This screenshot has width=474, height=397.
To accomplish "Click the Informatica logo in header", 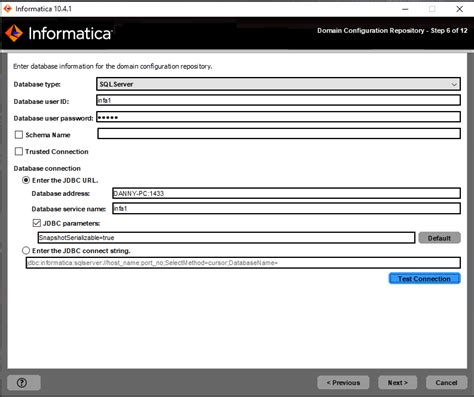I will pyautogui.click(x=59, y=33).
